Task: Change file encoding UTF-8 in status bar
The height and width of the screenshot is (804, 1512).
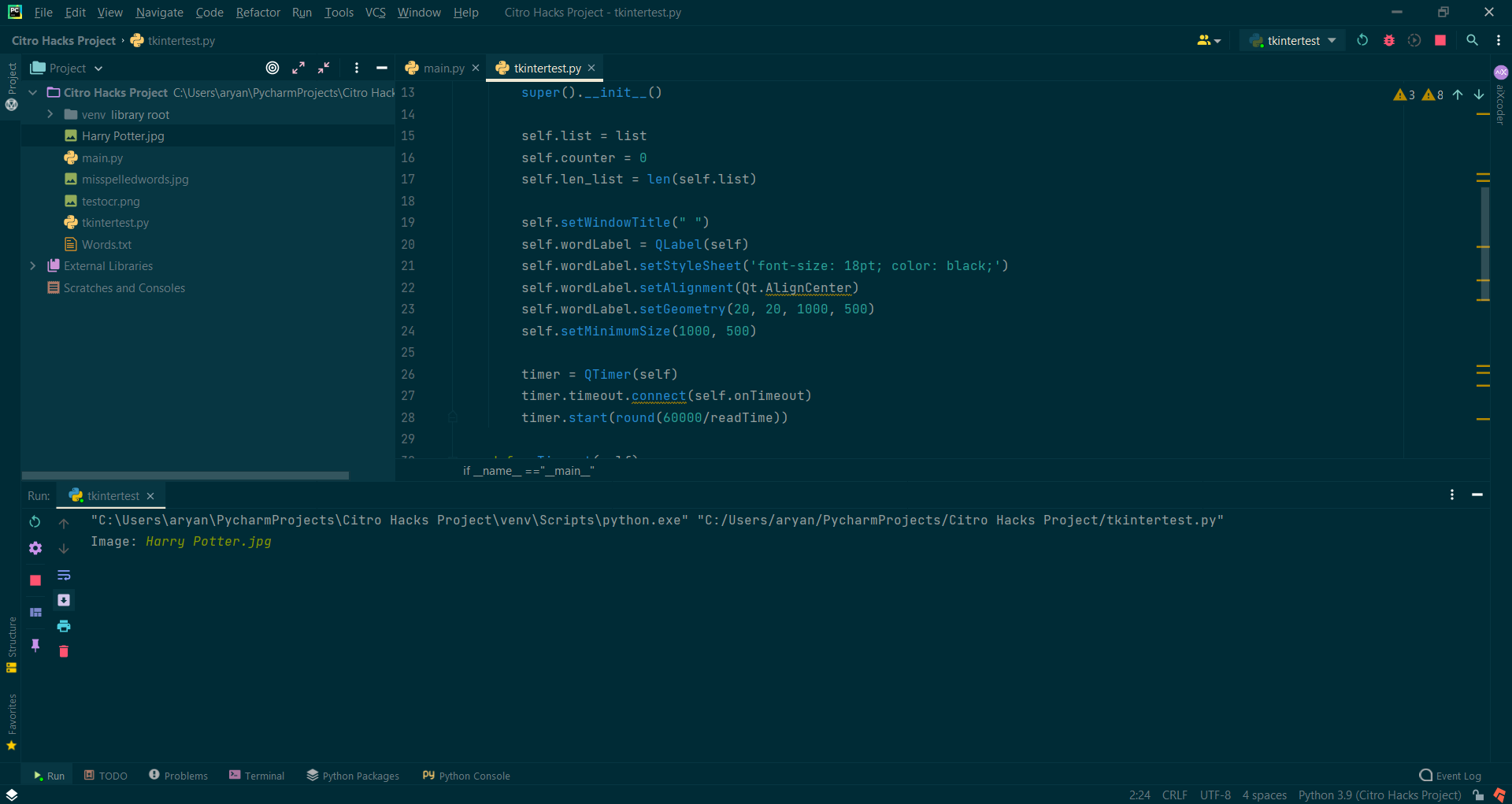Action: (1215, 795)
